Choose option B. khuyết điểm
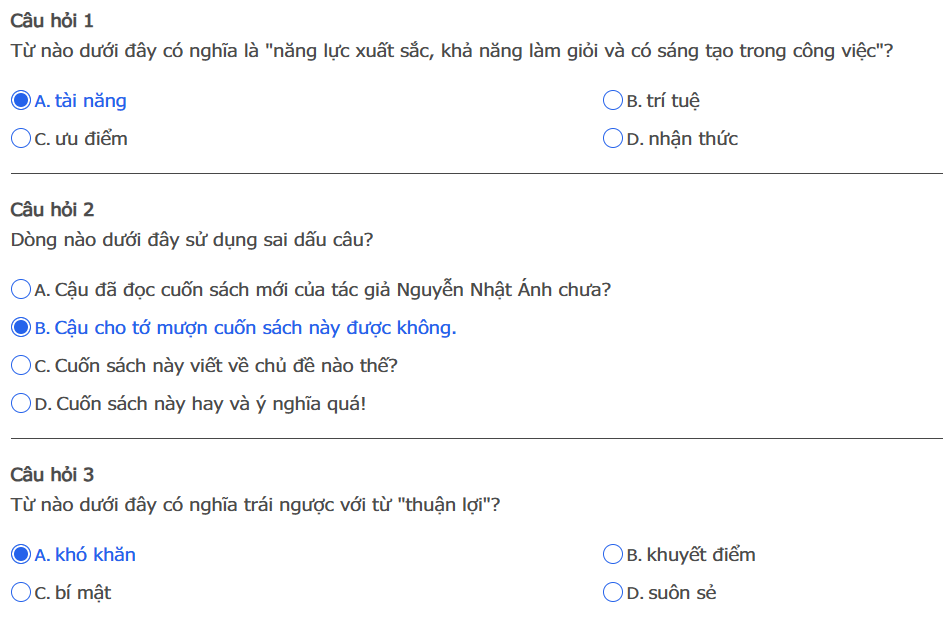Screen dimensions: 943x626 613,555
